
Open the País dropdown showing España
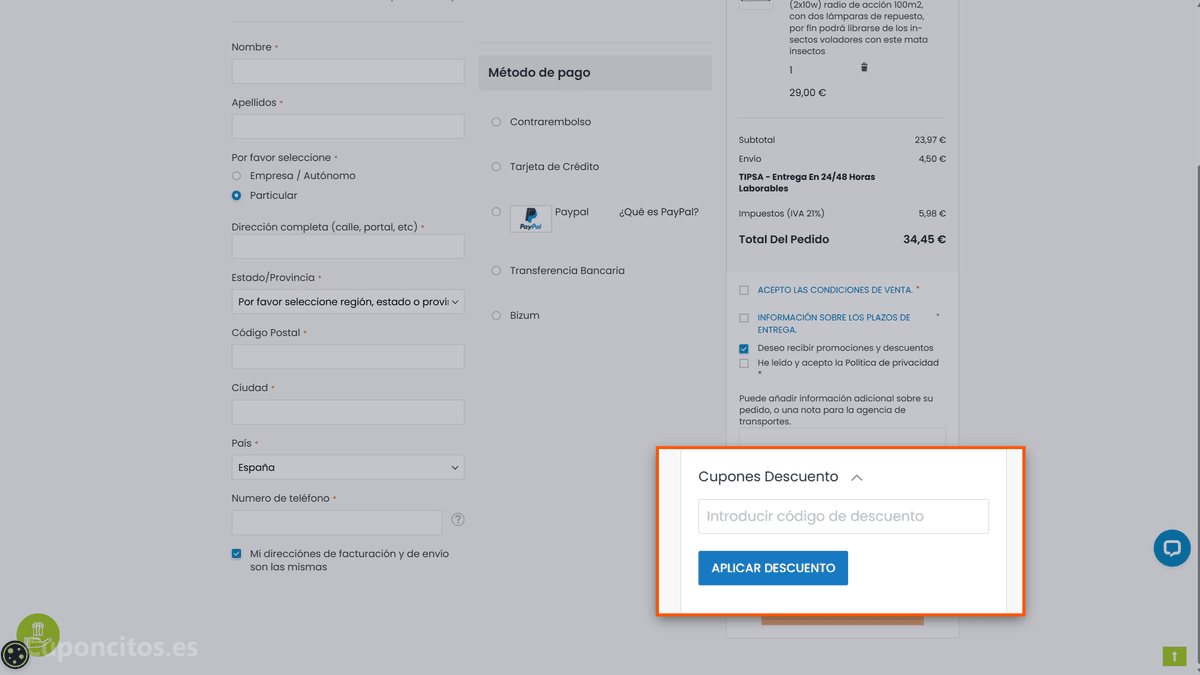(348, 467)
